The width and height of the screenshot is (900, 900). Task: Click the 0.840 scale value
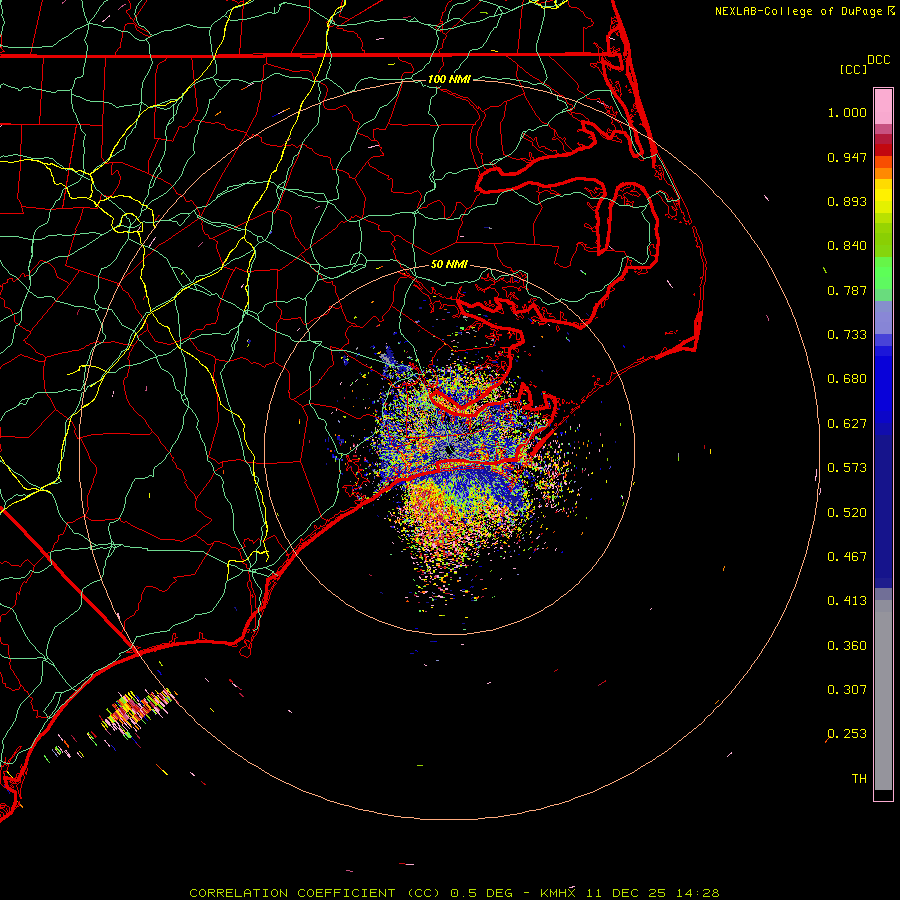pyautogui.click(x=847, y=246)
